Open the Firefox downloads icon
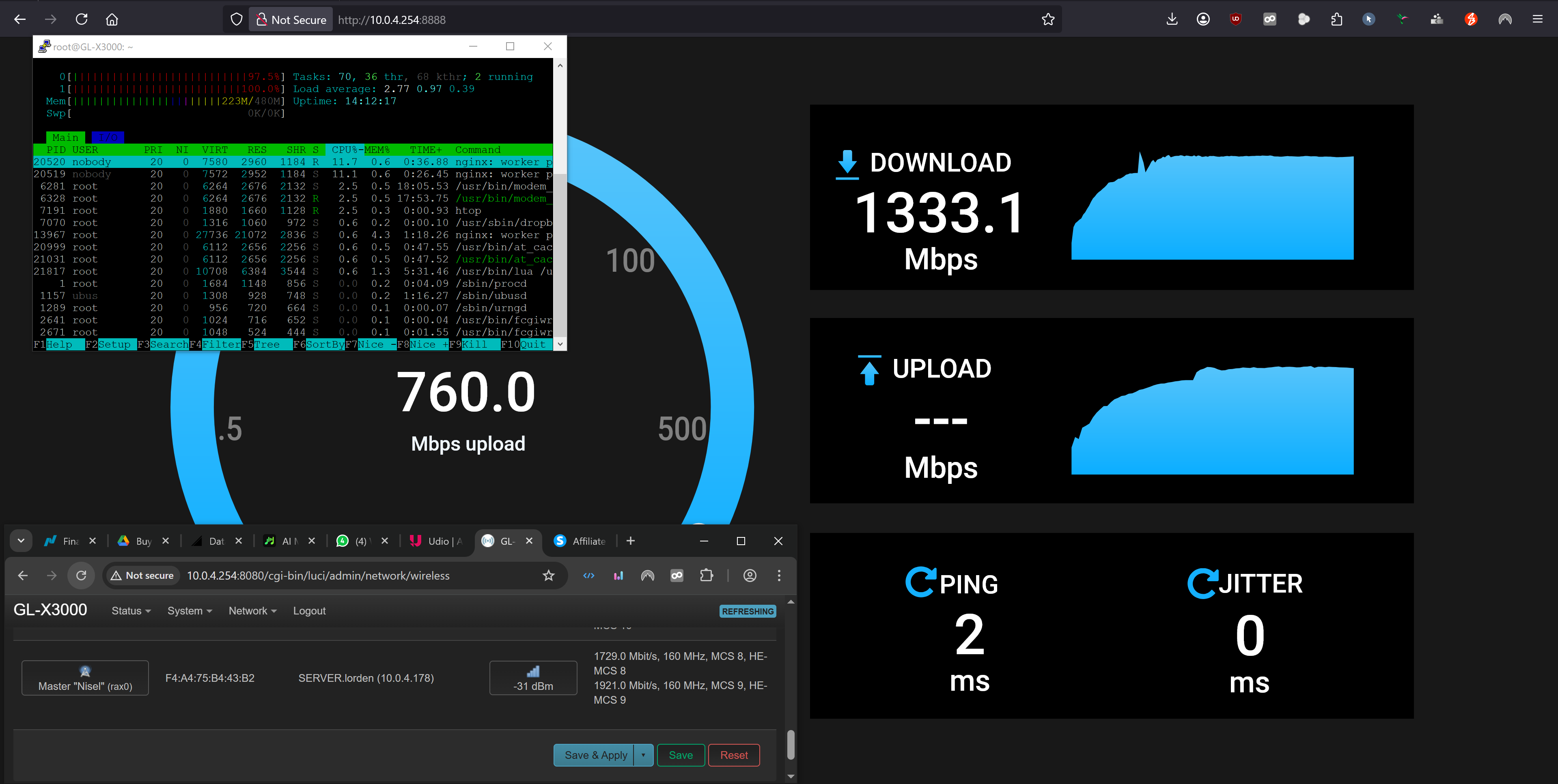 coord(1172,19)
